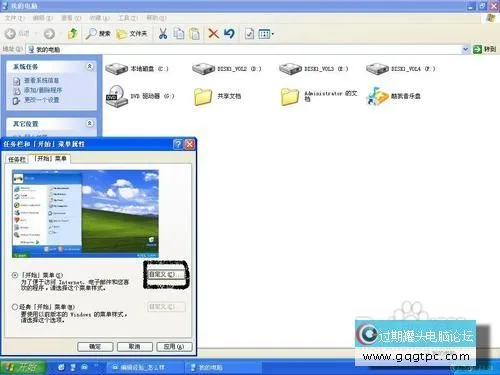The image size is (500, 375).
Task: Click the first quick launch icon on taskbar
Action: [61, 367]
